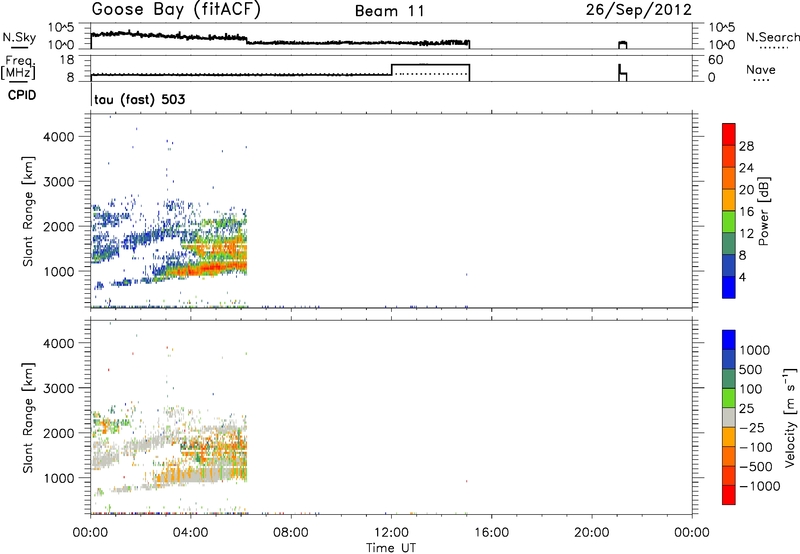Click the '60' Nave axis value
This screenshot has width=800, height=554.
point(716,60)
